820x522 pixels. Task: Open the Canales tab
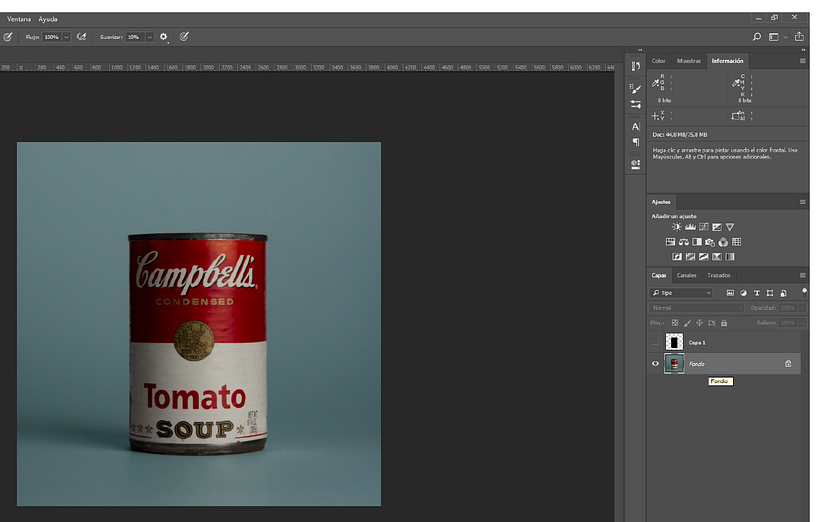[x=686, y=275]
